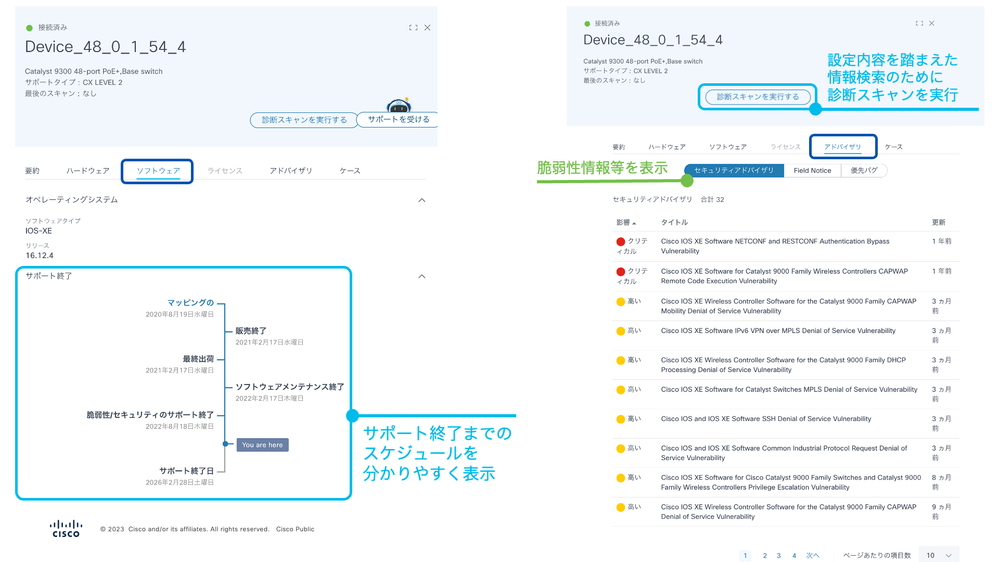Open ハードウェア tab in right panel

666,147
